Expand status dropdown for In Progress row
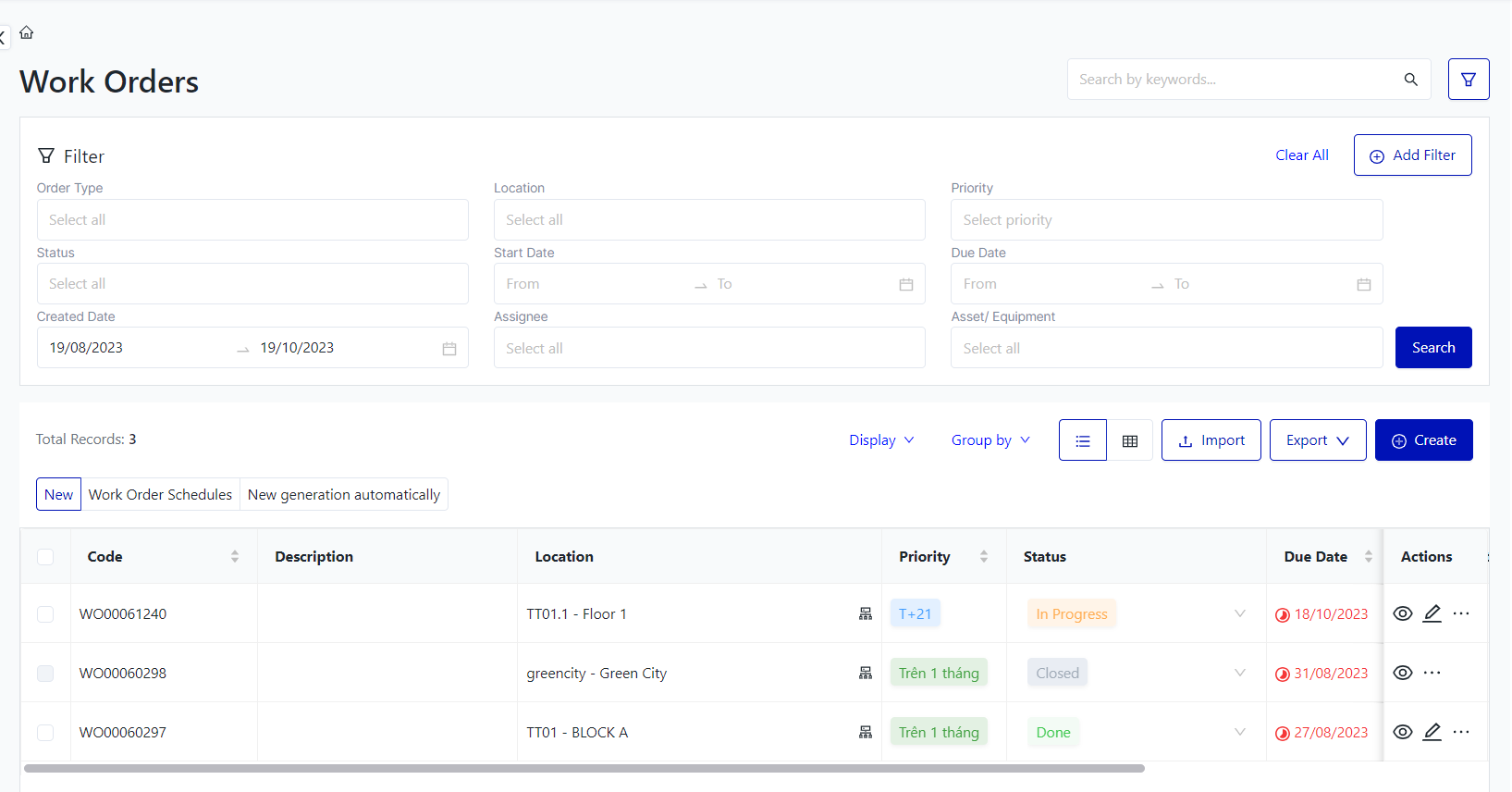The height and width of the screenshot is (792, 1512). point(1239,613)
